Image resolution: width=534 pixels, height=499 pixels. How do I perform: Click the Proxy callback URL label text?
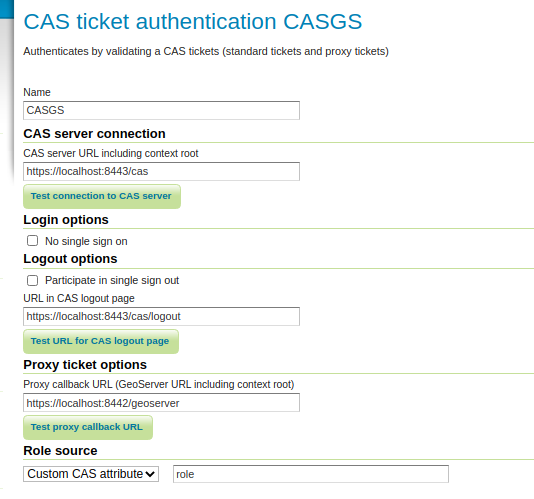159,385
